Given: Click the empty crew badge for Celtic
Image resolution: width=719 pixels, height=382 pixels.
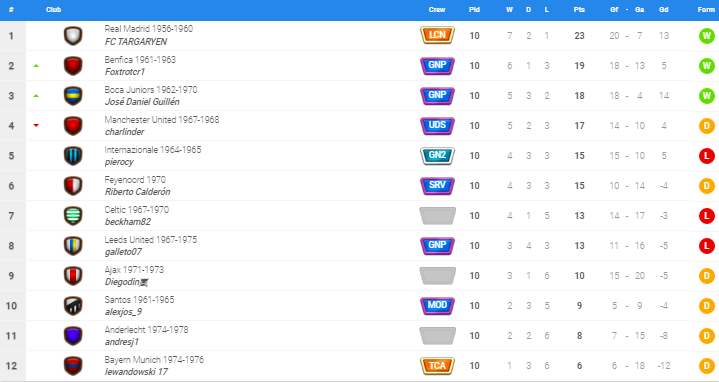Looking at the screenshot, I should coord(437,216).
